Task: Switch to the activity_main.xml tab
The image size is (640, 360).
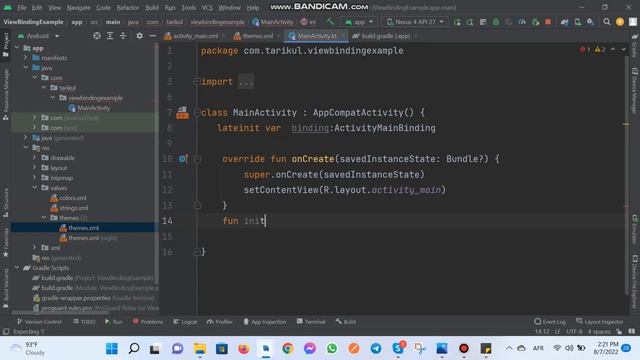Action: [x=195, y=36]
